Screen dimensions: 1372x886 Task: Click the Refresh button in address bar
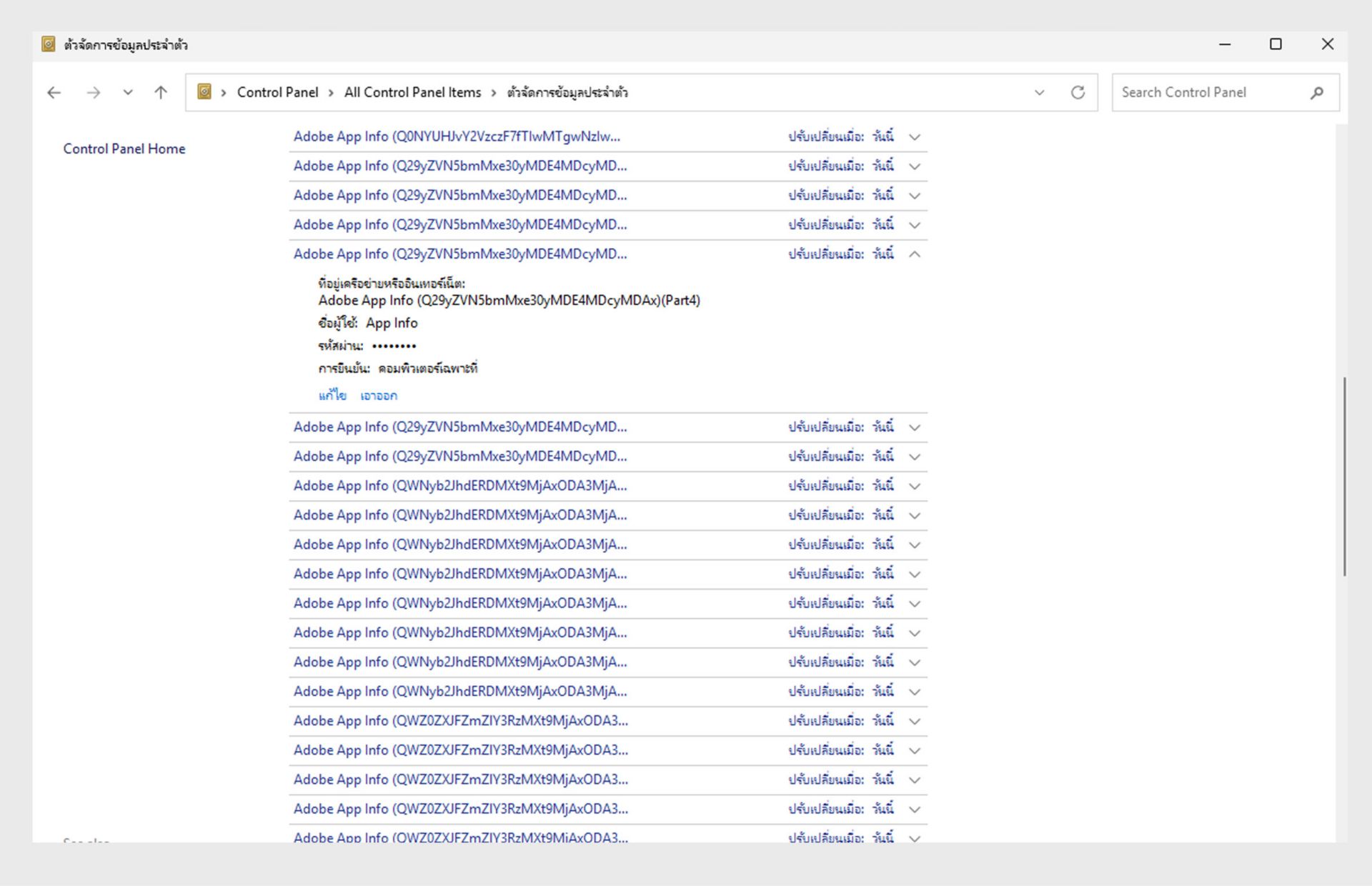(1078, 92)
